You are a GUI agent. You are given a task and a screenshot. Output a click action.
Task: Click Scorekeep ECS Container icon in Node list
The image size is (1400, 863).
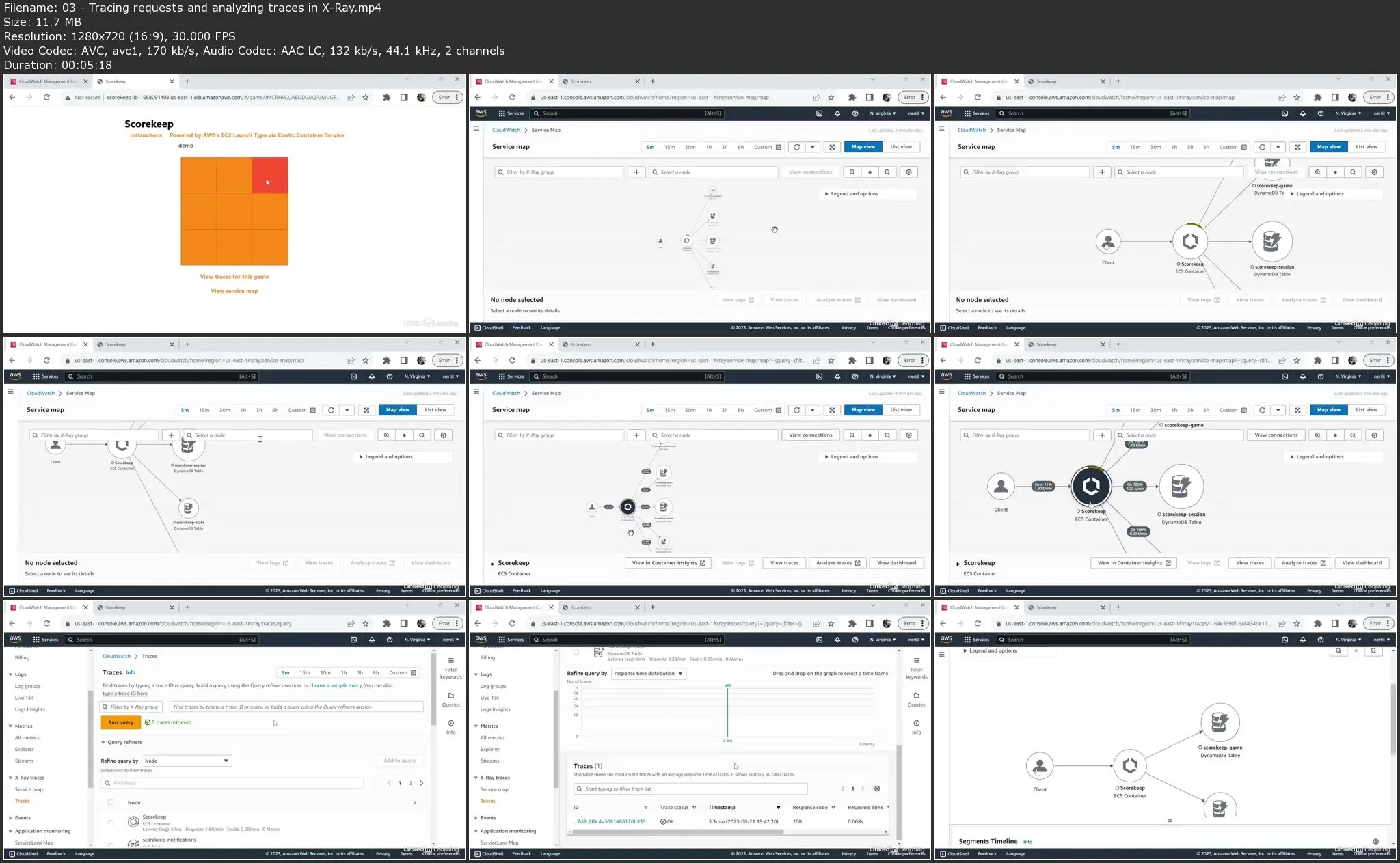coord(133,821)
